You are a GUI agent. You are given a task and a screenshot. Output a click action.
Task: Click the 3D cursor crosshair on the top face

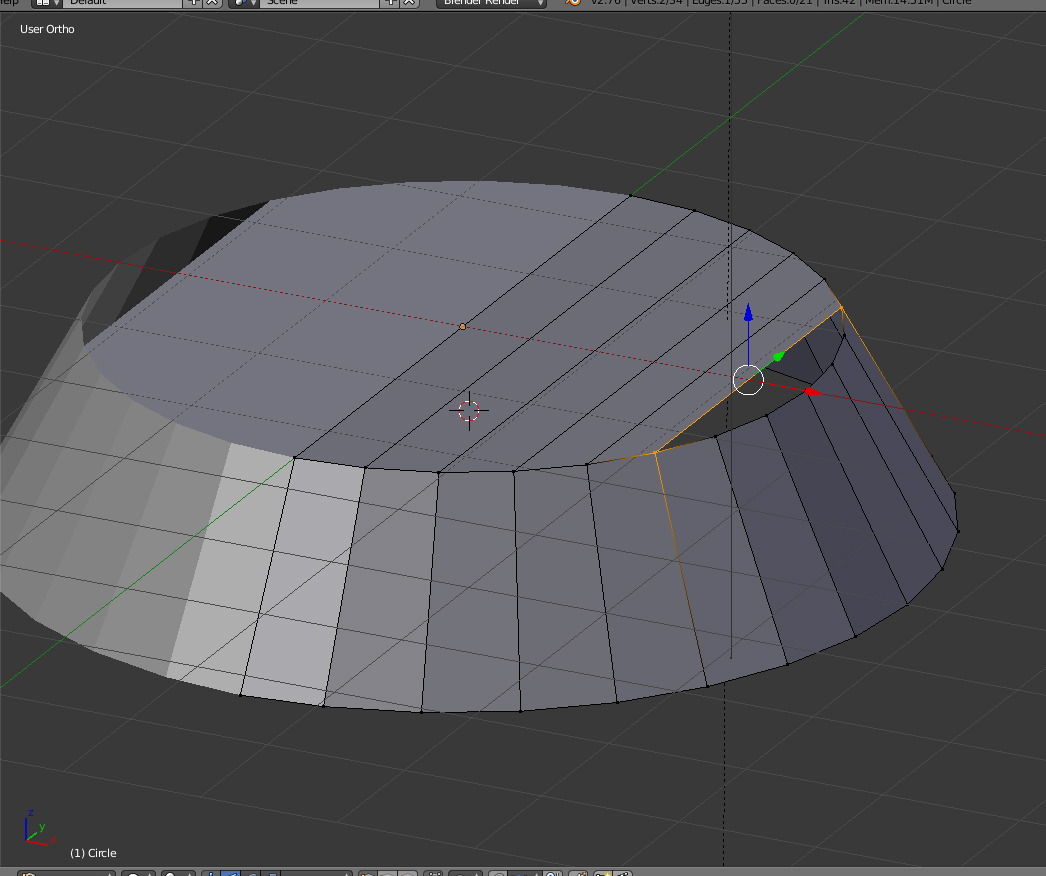pyautogui.click(x=469, y=411)
